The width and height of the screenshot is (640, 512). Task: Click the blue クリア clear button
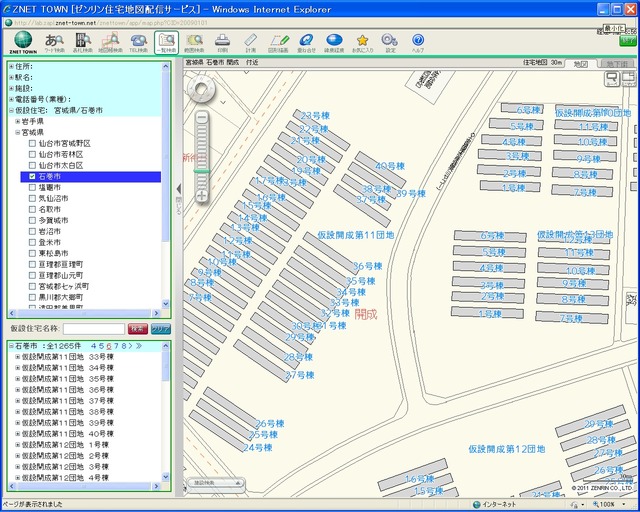pos(160,329)
